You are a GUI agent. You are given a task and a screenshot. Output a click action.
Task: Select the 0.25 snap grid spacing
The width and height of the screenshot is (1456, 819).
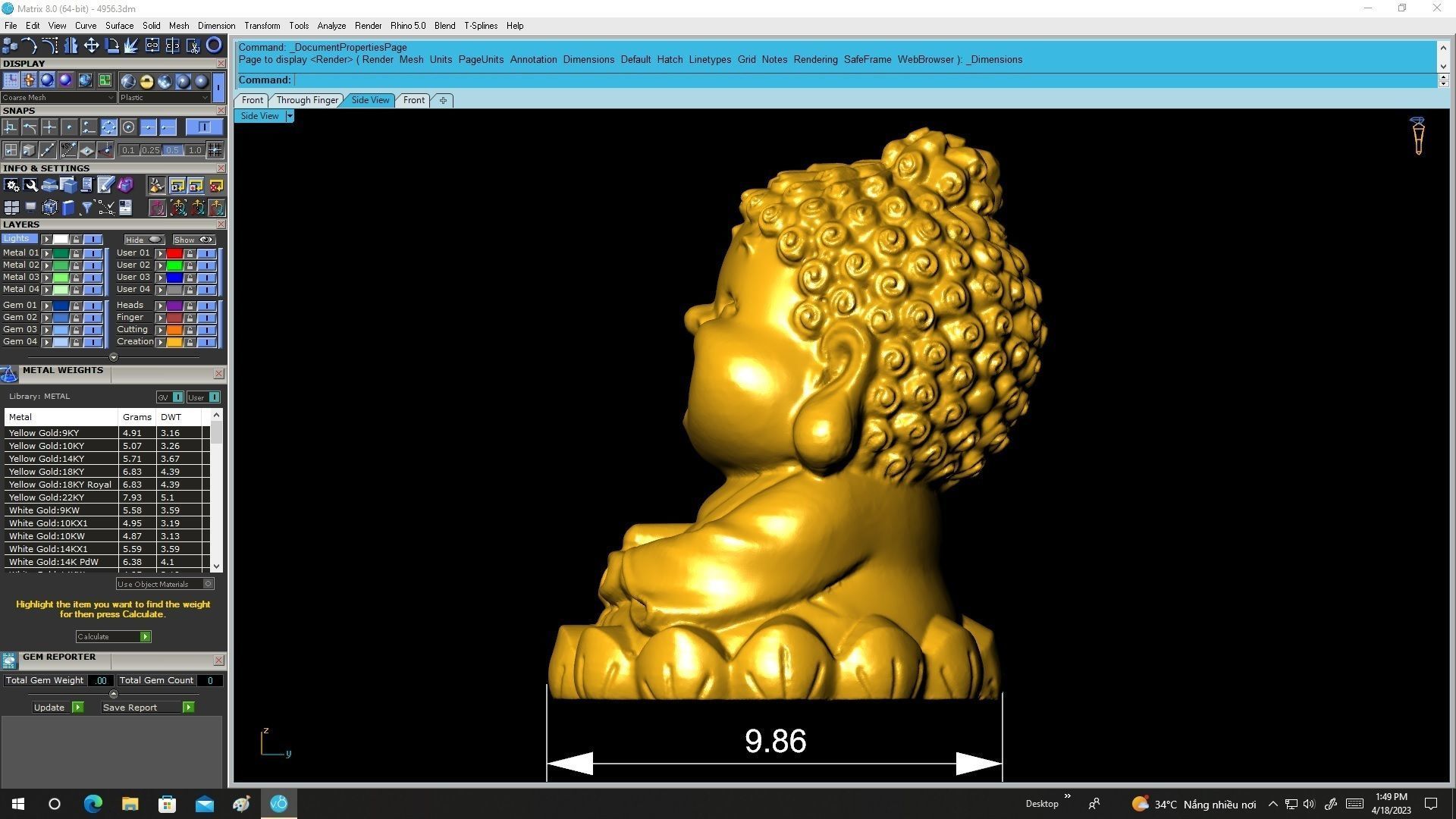tap(151, 150)
